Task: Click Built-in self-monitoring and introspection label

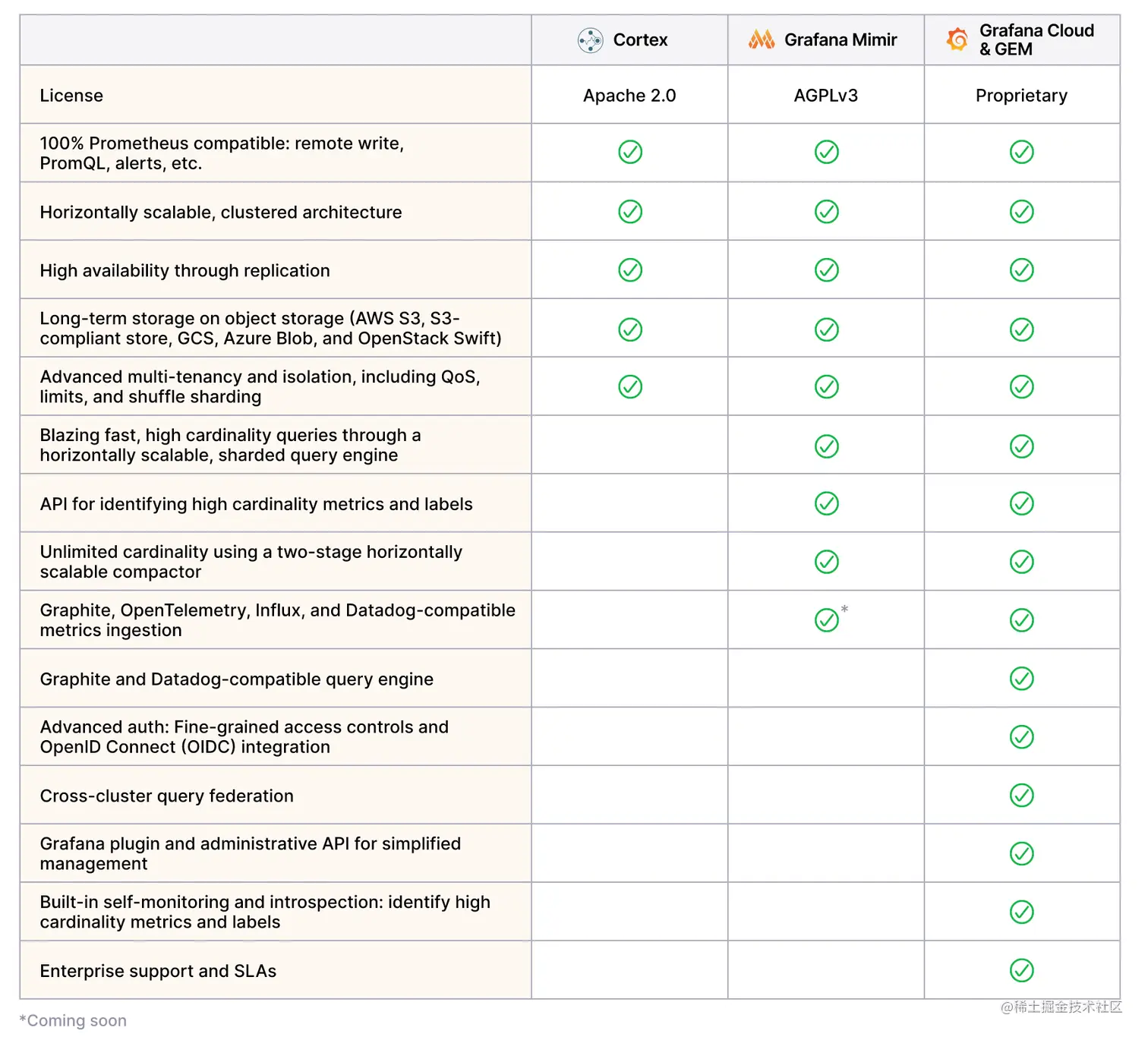Action: 265,912
